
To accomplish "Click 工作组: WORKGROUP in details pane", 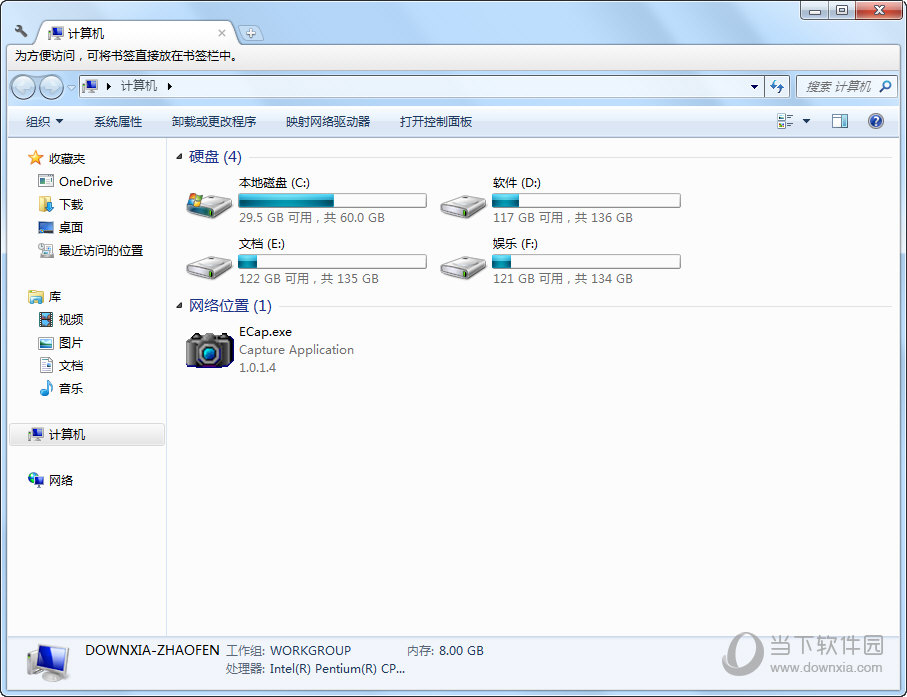I will point(288,651).
